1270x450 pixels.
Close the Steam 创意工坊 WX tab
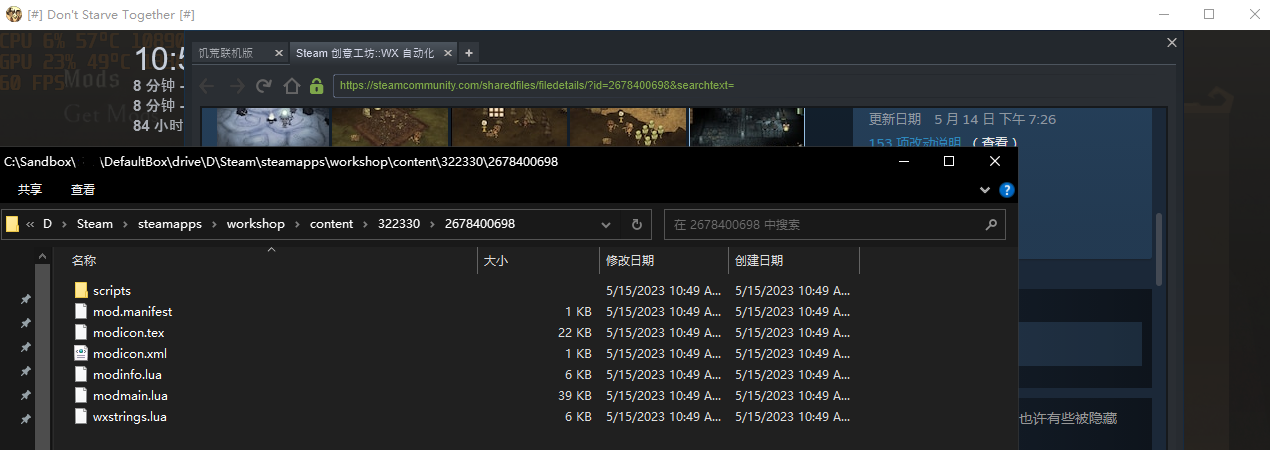pos(447,53)
